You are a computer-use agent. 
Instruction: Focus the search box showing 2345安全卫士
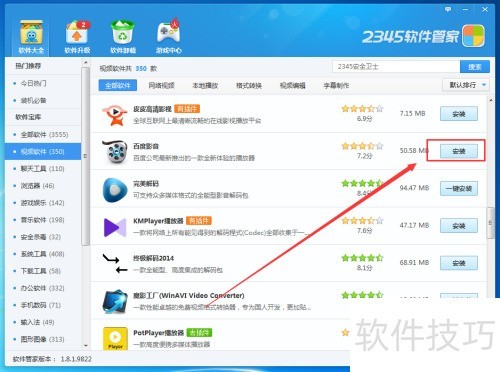(396, 67)
